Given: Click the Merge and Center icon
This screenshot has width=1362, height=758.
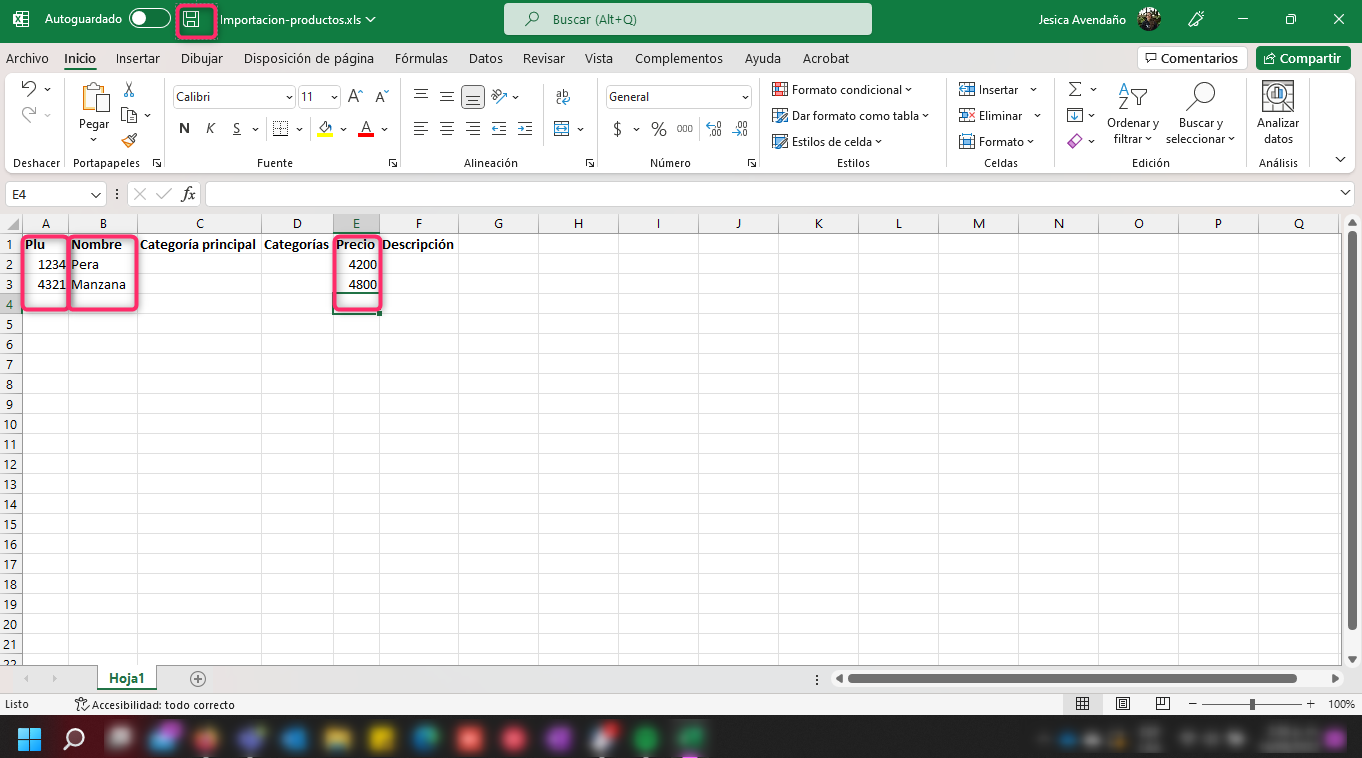Looking at the screenshot, I should click(x=562, y=129).
